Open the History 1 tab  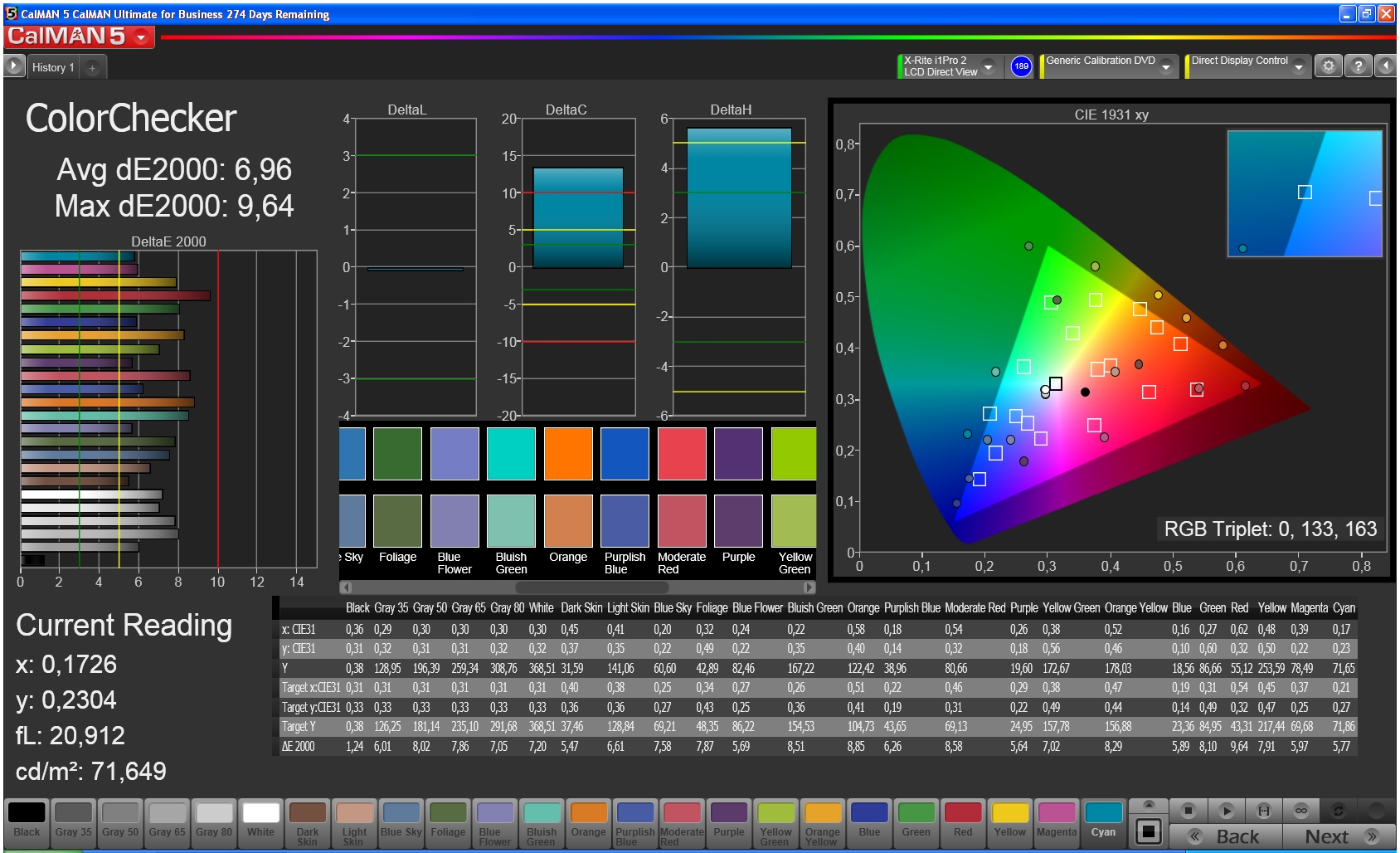coord(53,67)
